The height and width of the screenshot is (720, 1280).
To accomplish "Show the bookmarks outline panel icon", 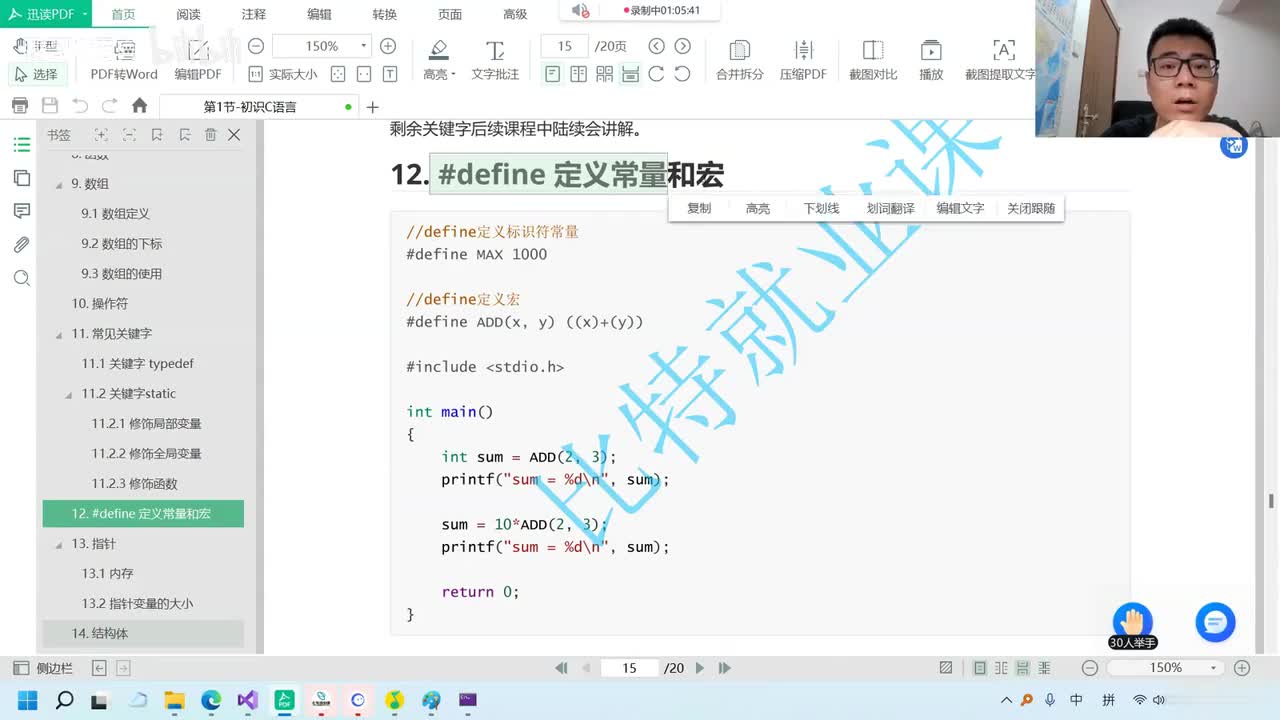I will (21, 145).
